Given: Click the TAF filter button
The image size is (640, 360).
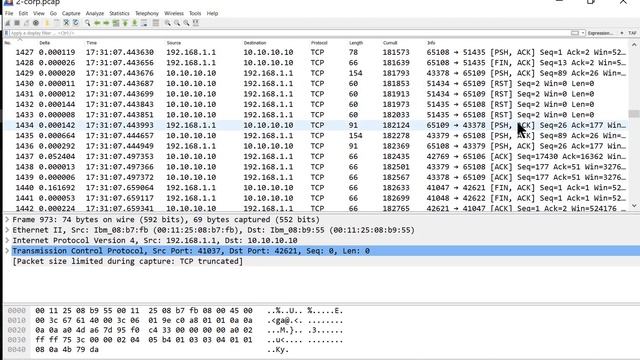Looking at the screenshot, I should (x=632, y=33).
